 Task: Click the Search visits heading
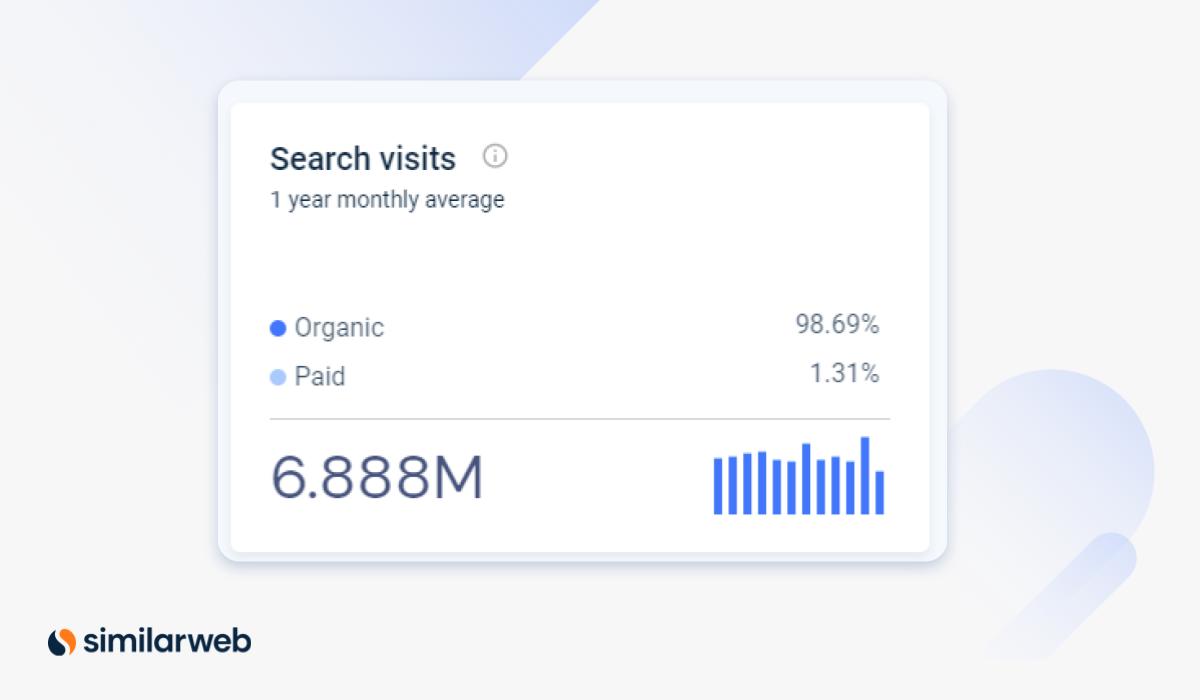click(363, 159)
